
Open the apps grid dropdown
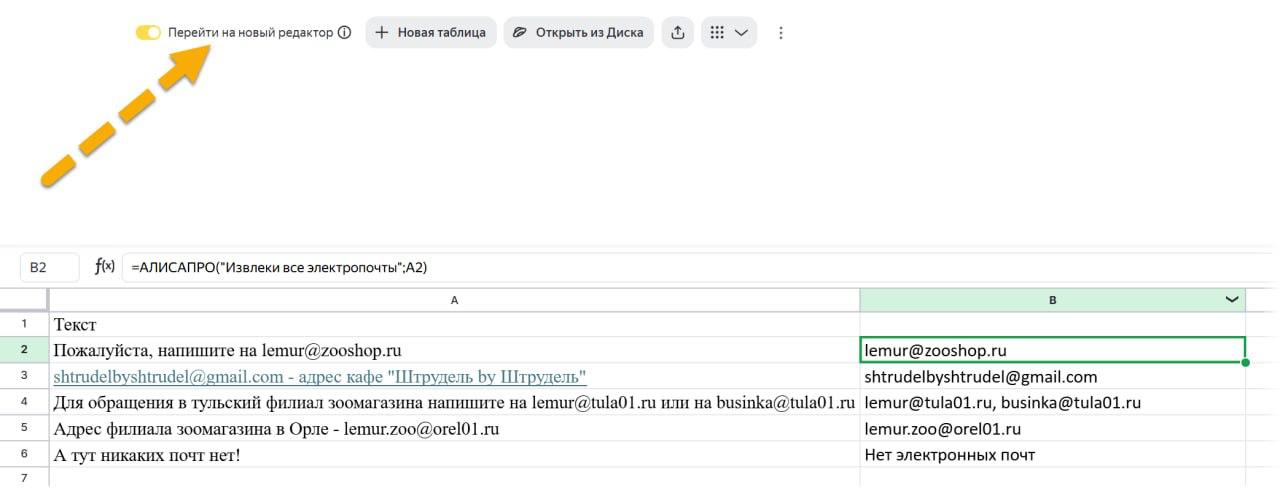coord(729,32)
